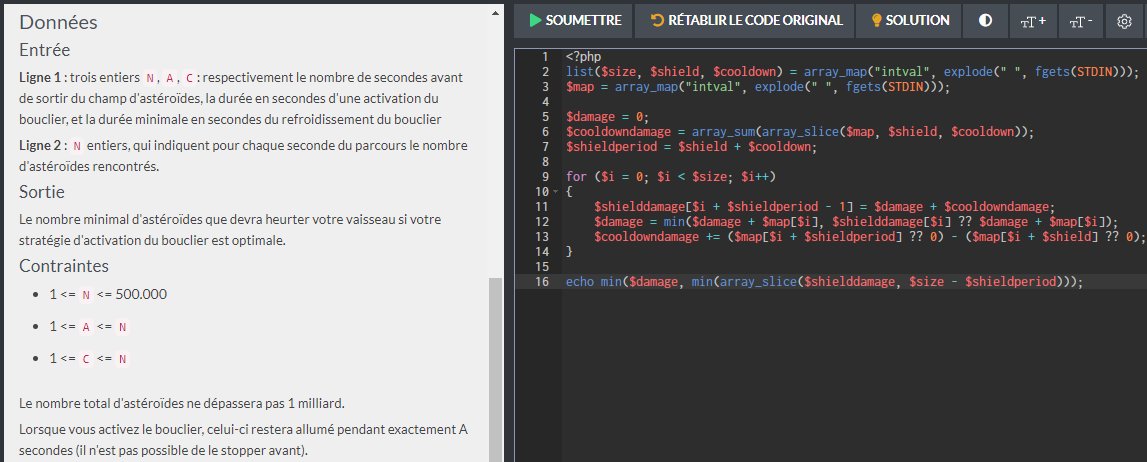Click the play triangle icon in SOUMETTRE

pyautogui.click(x=535, y=20)
